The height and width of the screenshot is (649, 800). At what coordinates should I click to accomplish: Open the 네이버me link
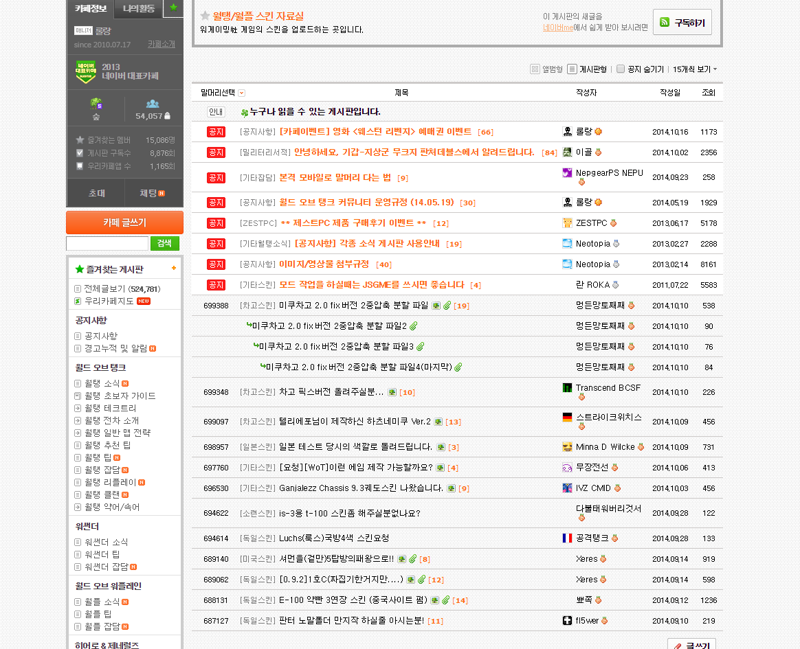[x=558, y=28]
